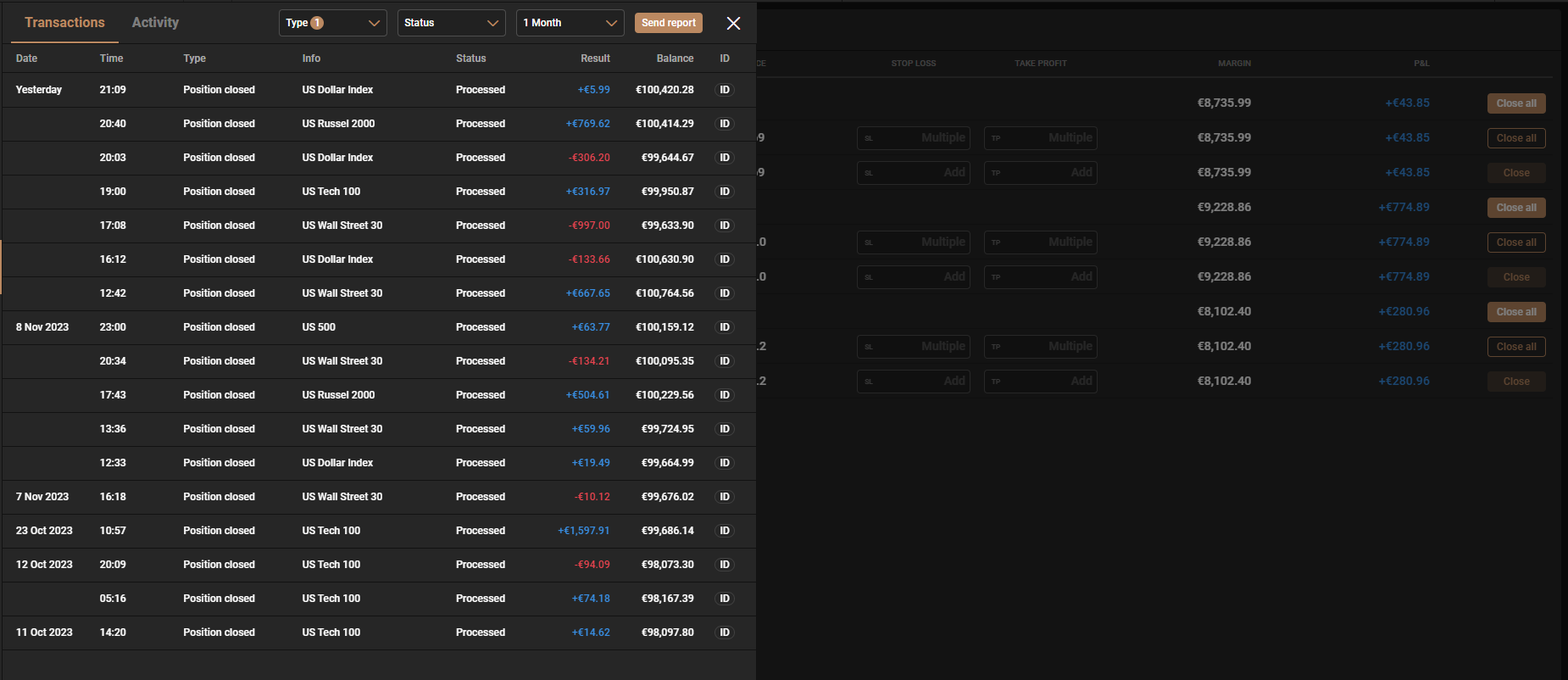Sort by the Balance column header
Image resolution: width=1568 pixels, height=680 pixels.
click(x=675, y=59)
